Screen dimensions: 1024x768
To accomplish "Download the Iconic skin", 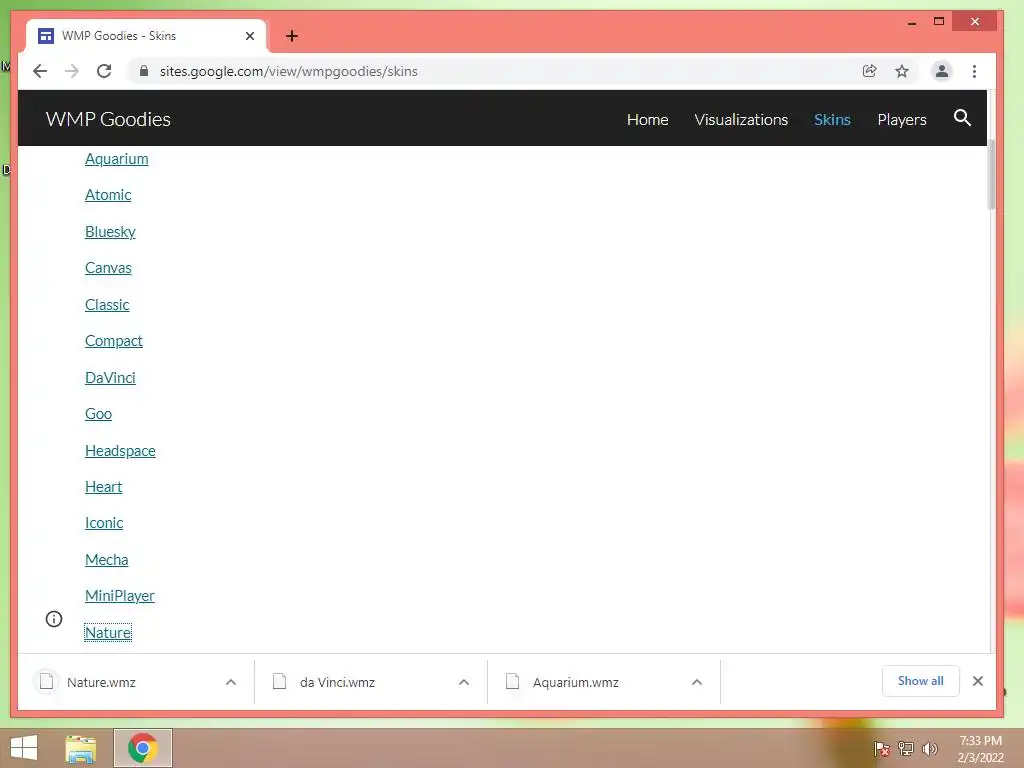I will point(104,523).
